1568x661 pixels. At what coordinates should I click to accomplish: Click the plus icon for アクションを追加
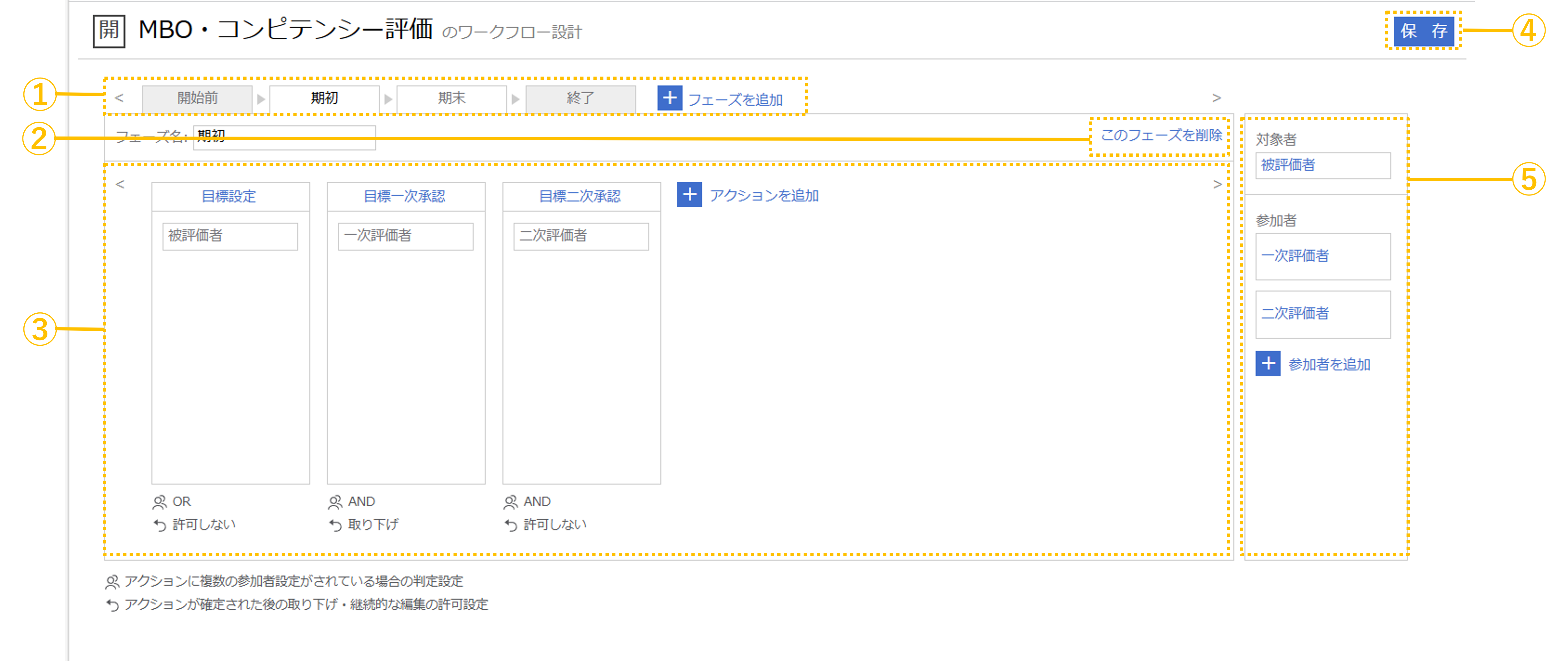point(689,195)
